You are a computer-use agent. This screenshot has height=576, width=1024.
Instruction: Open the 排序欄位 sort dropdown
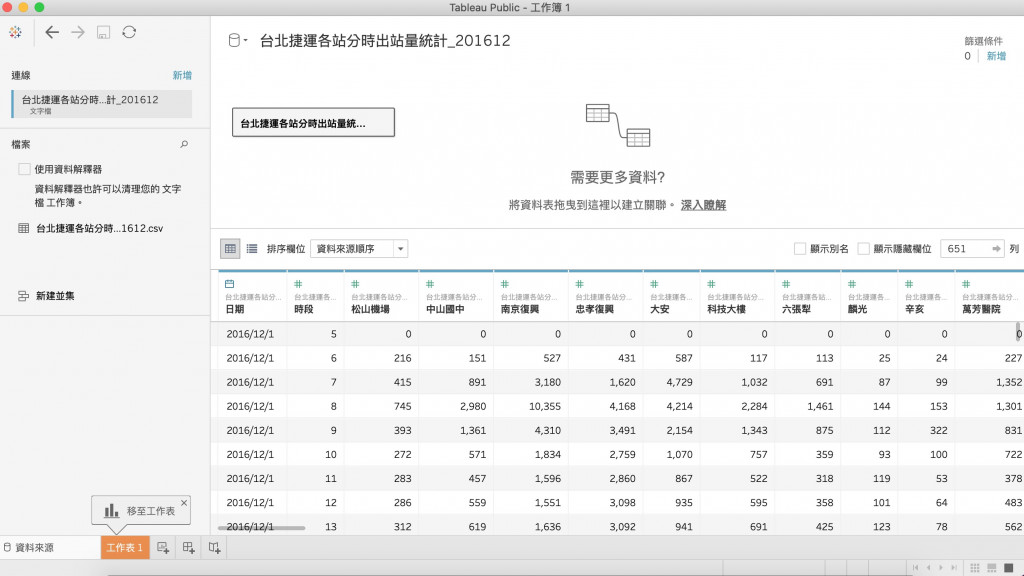[x=359, y=249]
